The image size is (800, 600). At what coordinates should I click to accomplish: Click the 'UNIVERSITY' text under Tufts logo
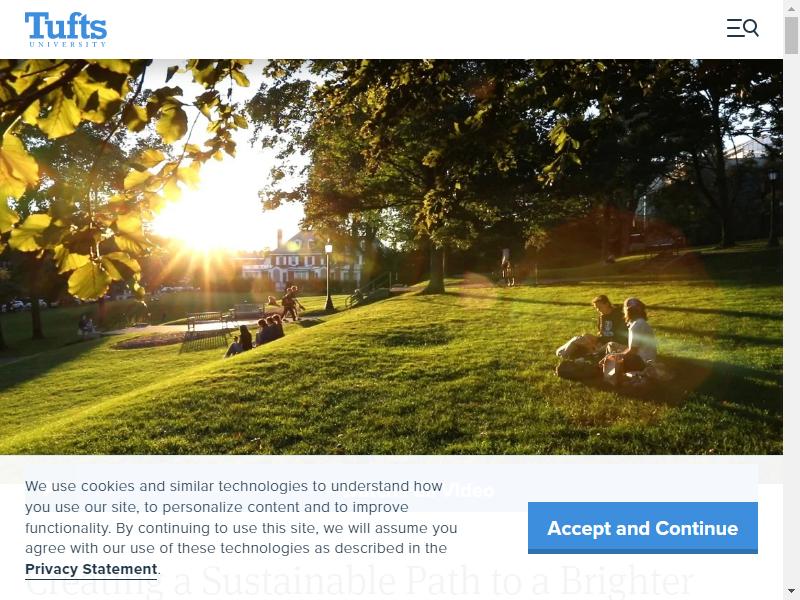click(x=67, y=44)
